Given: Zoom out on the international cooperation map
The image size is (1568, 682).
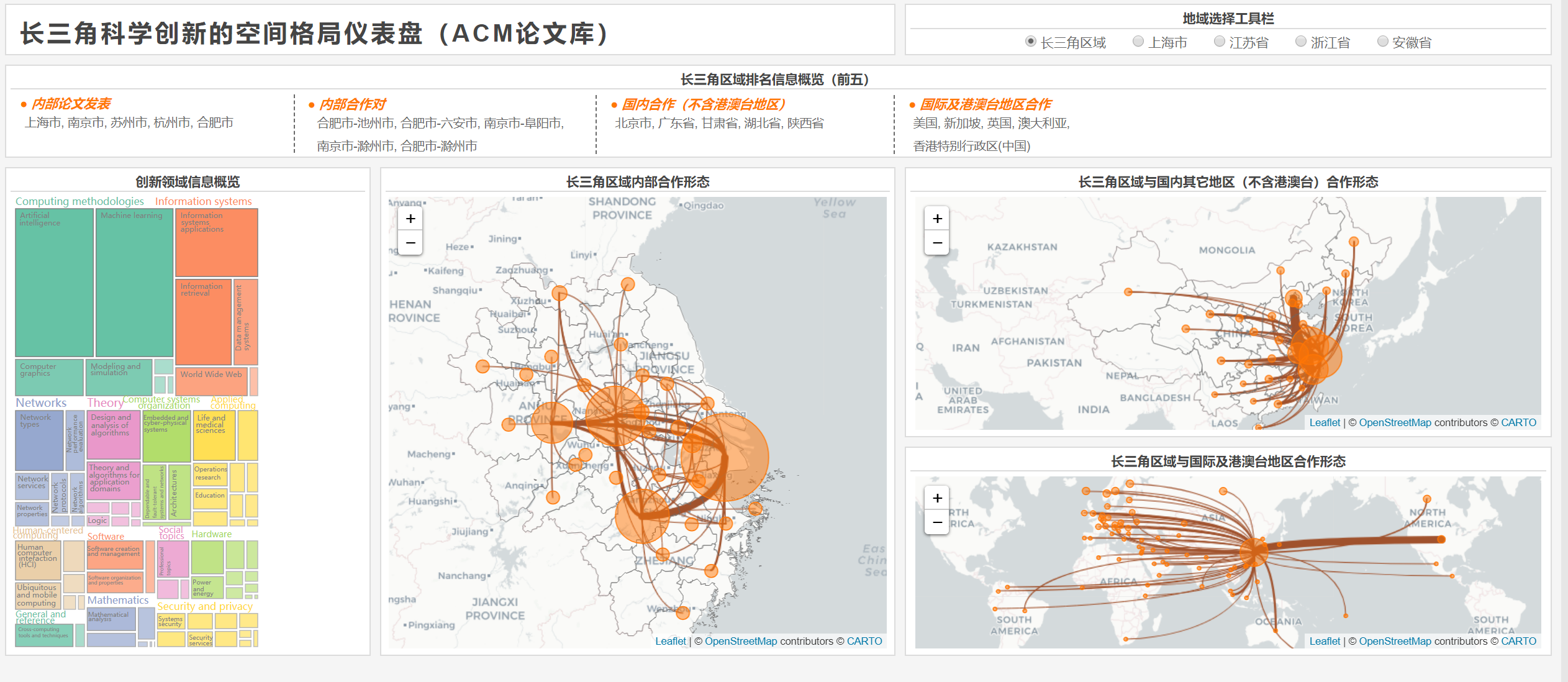Looking at the screenshot, I should point(937,522).
